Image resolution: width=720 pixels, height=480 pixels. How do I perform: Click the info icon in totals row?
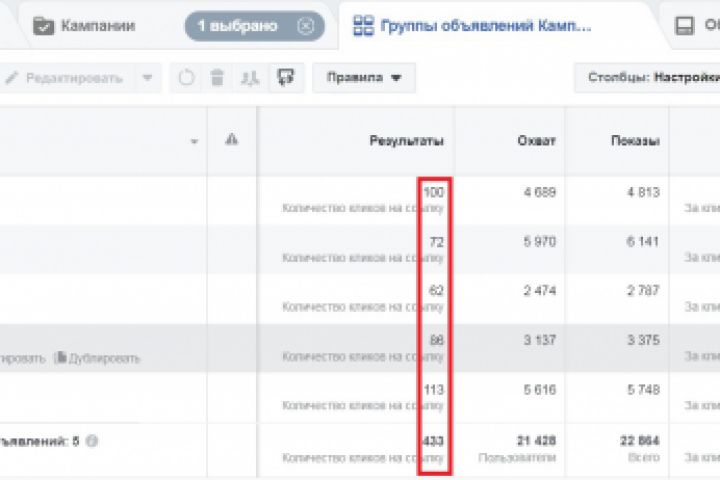pos(92,440)
